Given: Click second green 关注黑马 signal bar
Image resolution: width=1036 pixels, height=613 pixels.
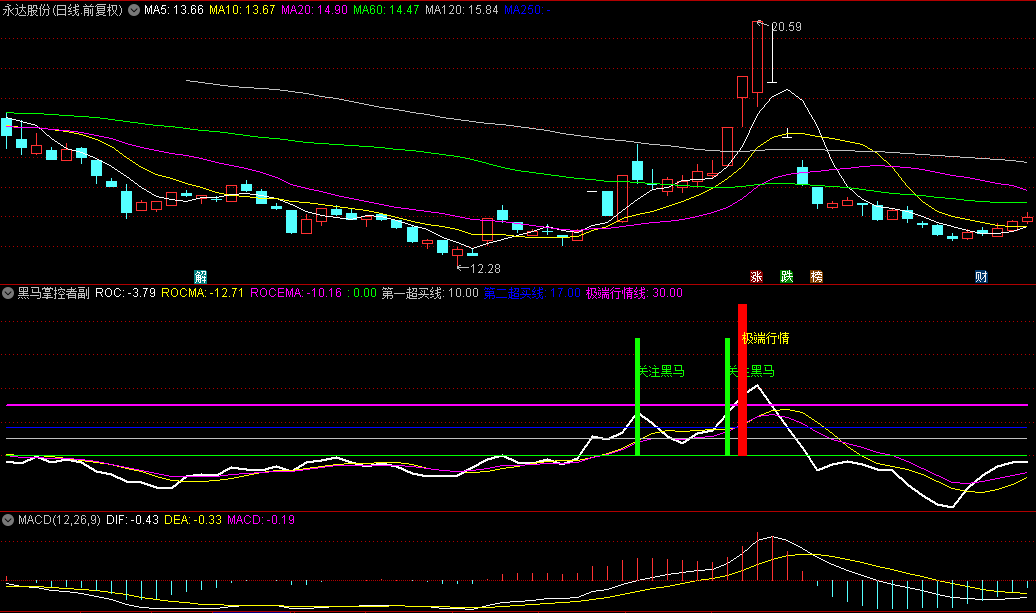Looking at the screenshot, I should [727, 400].
